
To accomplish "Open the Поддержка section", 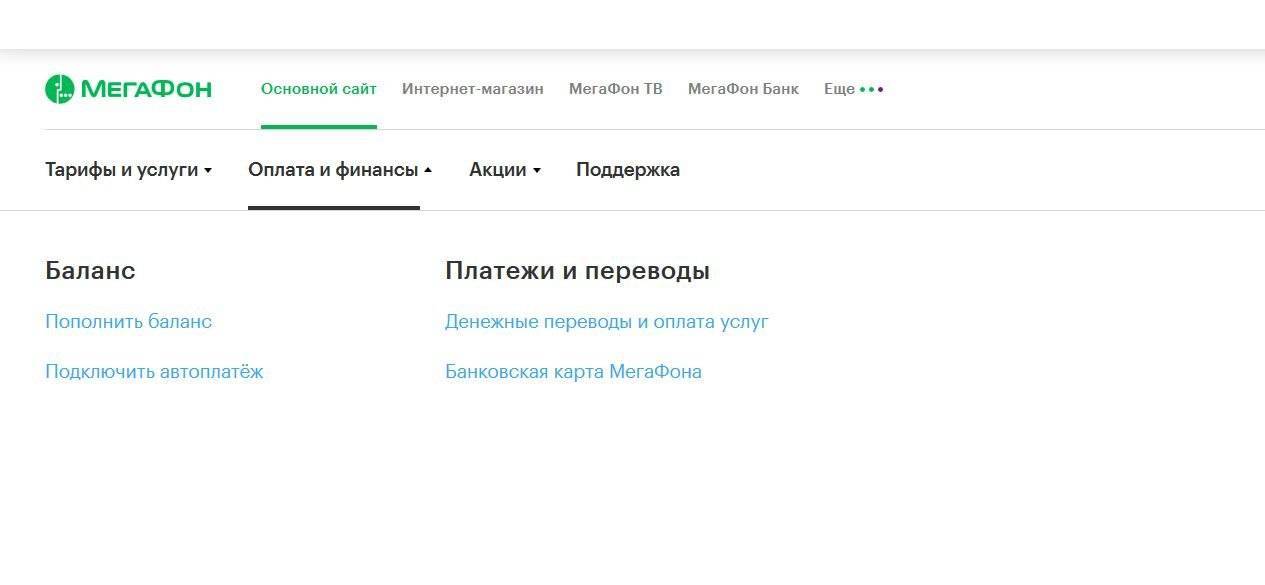I will pyautogui.click(x=628, y=170).
